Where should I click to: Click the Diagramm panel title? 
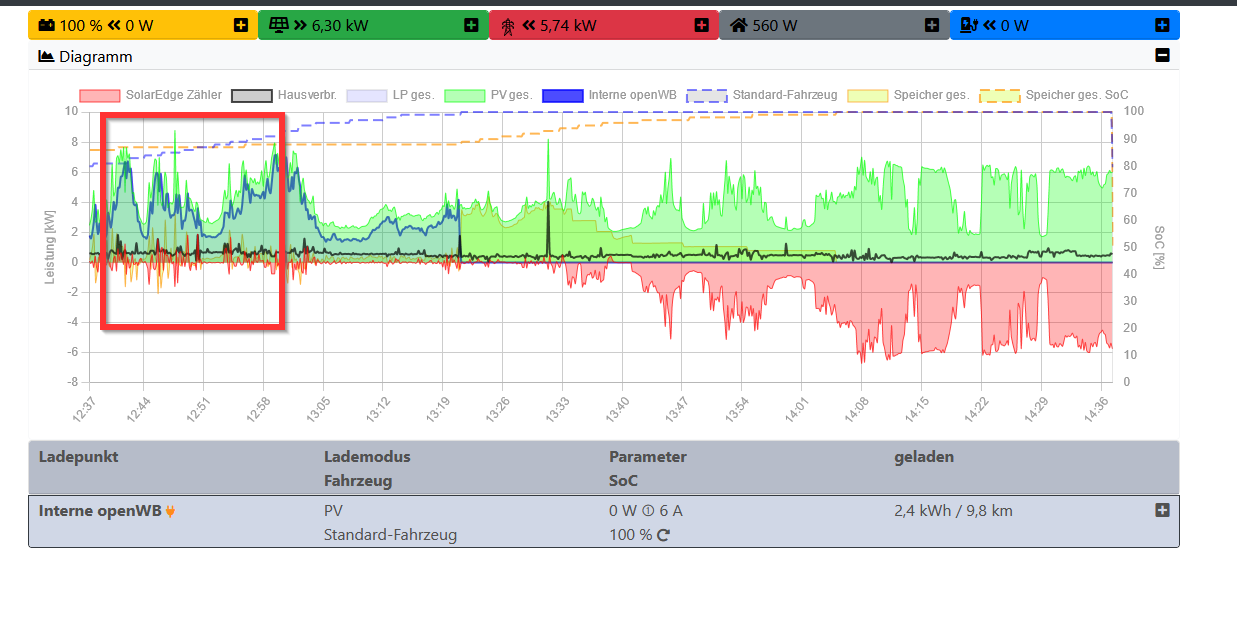[96, 57]
